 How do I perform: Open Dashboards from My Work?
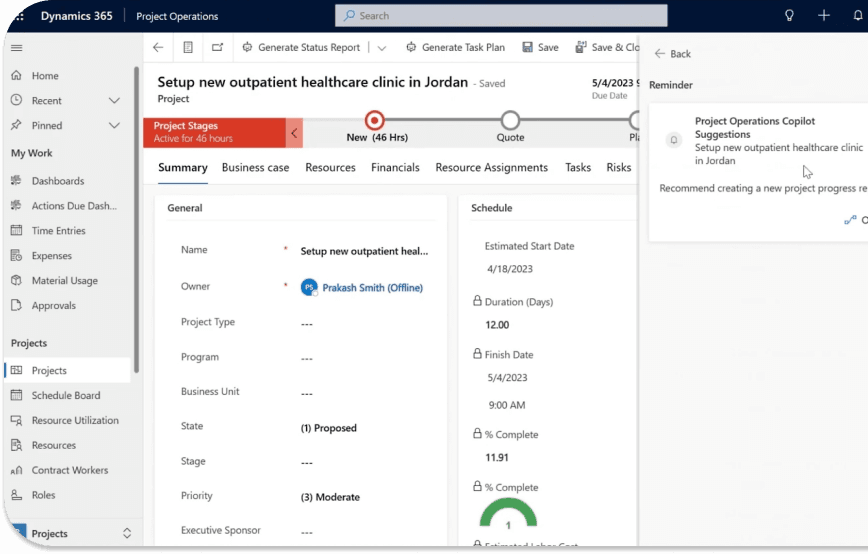point(58,180)
